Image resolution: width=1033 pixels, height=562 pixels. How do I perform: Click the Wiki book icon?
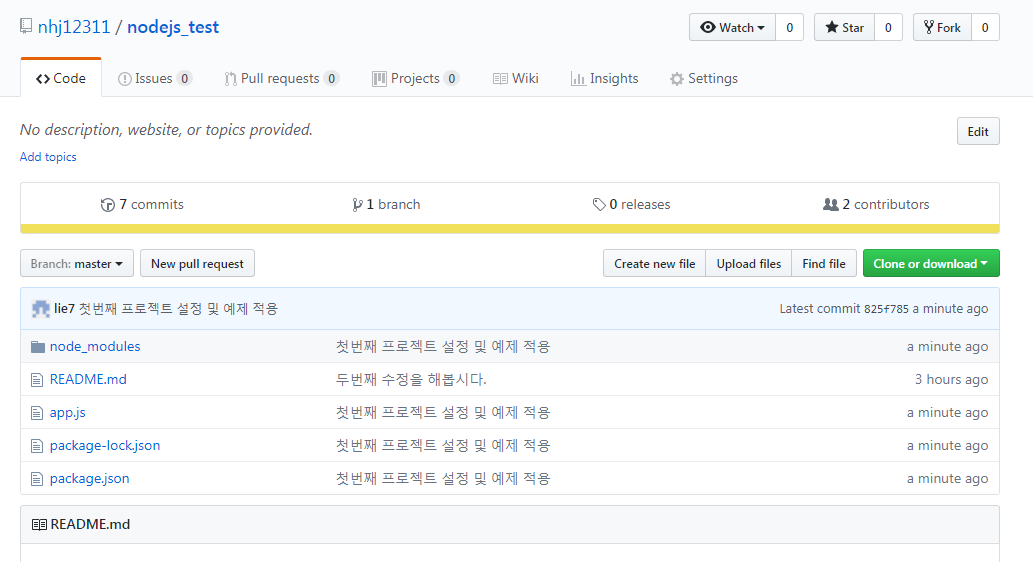(x=500, y=79)
